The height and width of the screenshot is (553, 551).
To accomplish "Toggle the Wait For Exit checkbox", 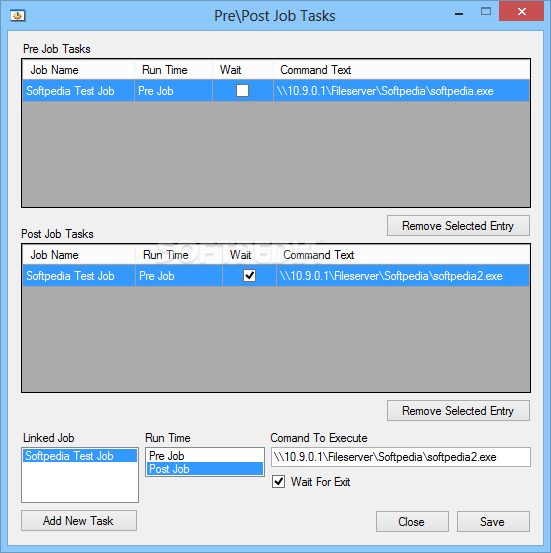I will (278, 481).
